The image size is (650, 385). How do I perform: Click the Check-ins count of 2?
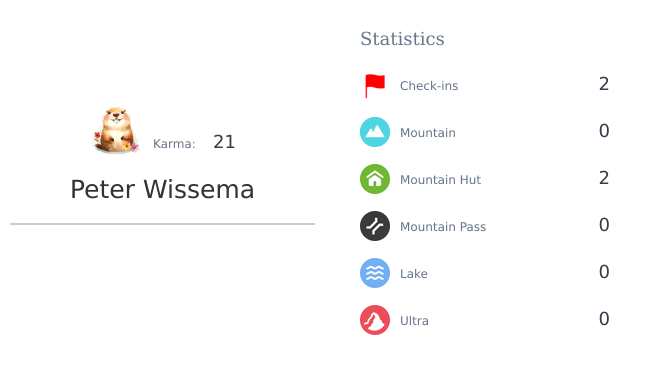(x=604, y=84)
